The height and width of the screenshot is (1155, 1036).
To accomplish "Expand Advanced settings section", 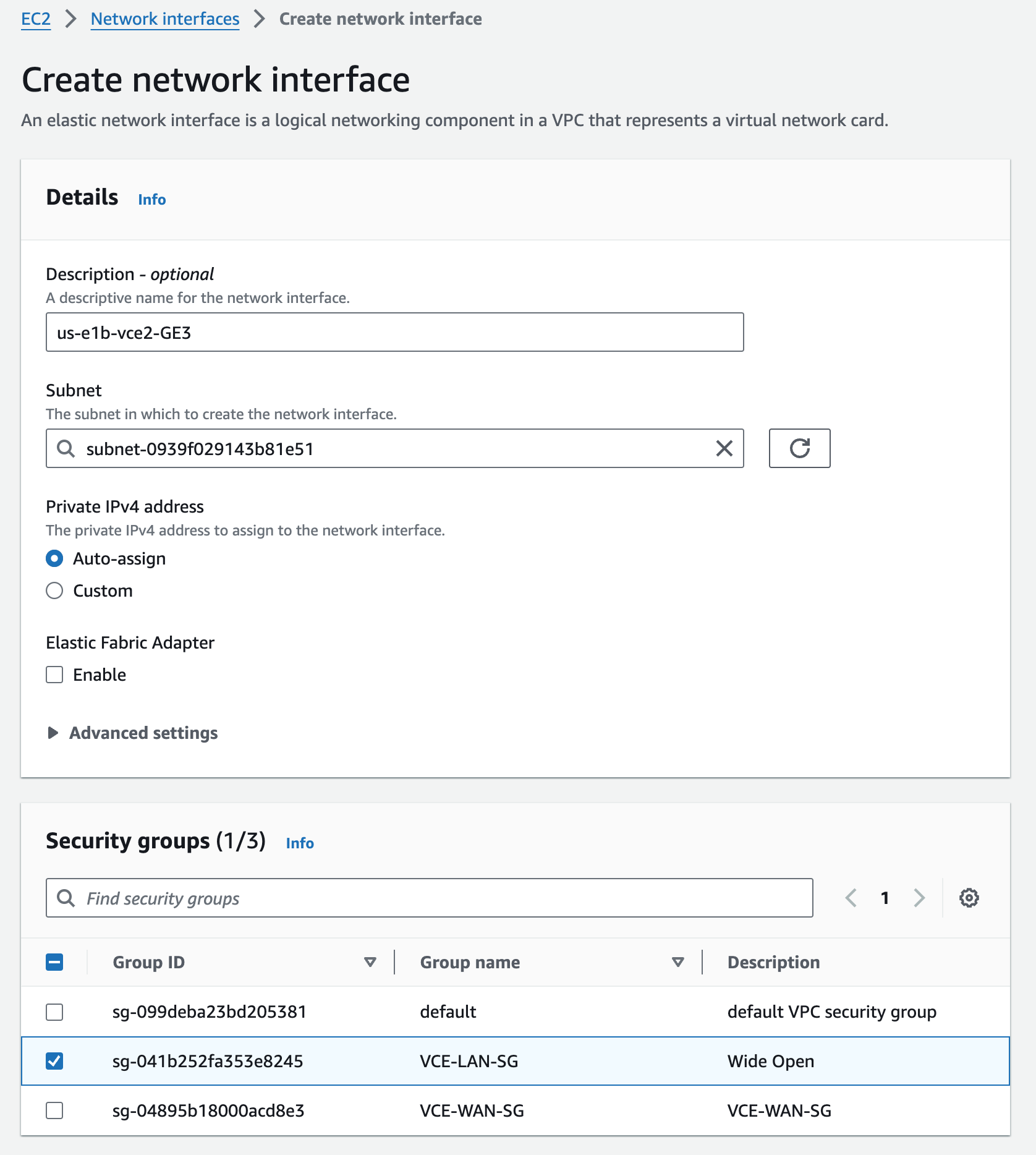I will point(132,733).
